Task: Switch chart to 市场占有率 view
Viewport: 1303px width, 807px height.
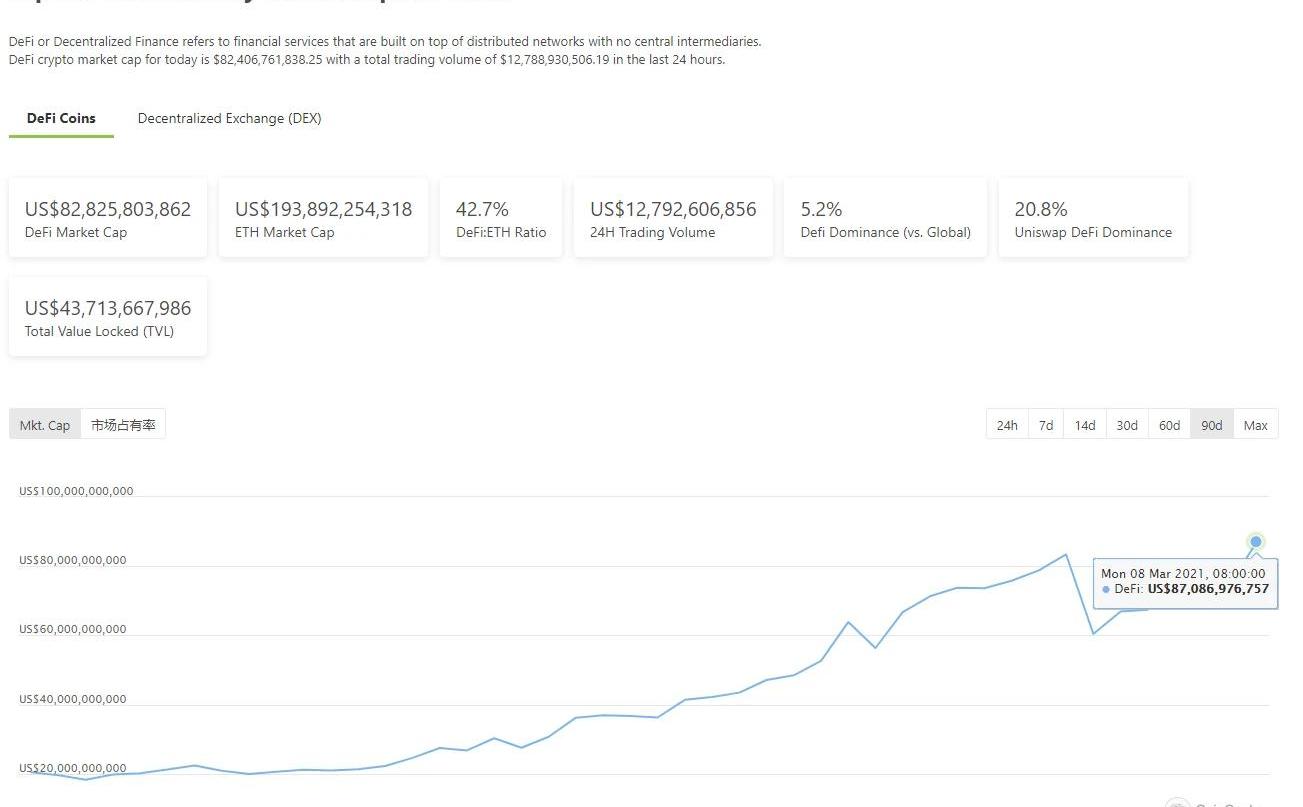Action: [123, 425]
